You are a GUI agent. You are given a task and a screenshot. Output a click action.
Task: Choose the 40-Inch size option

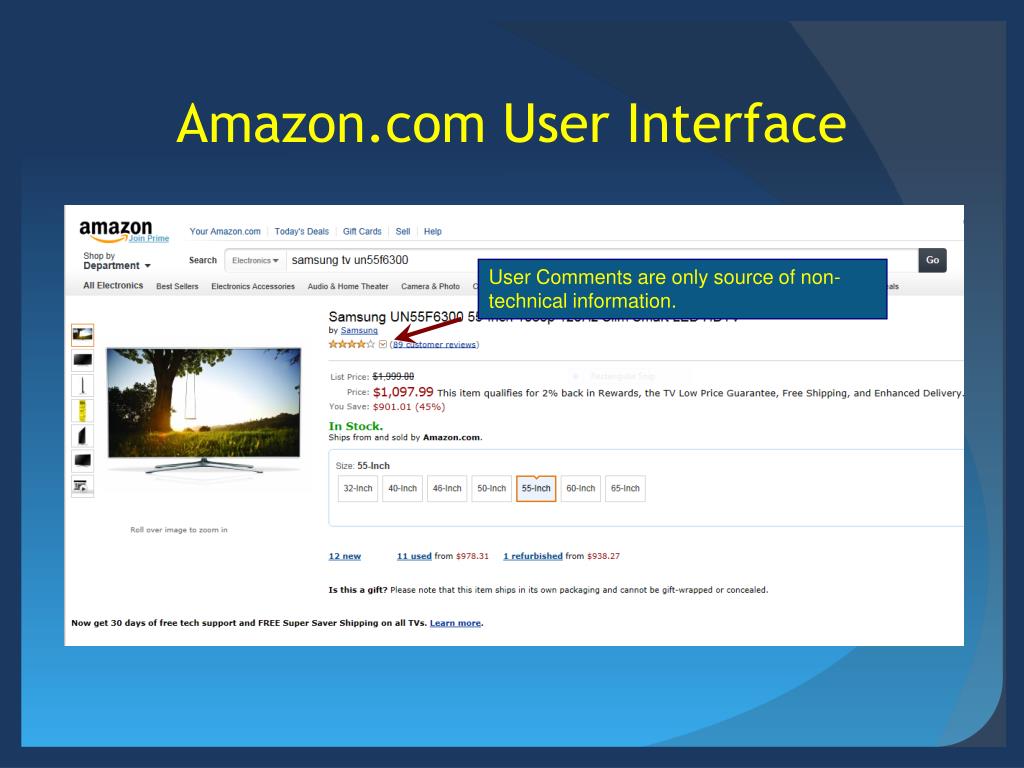point(402,488)
